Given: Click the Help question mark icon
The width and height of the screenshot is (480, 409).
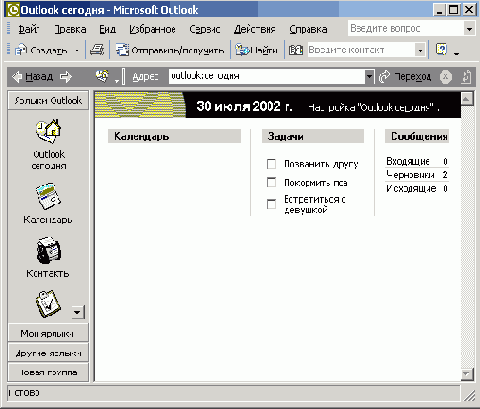Looking at the screenshot, I should tap(441, 49).
